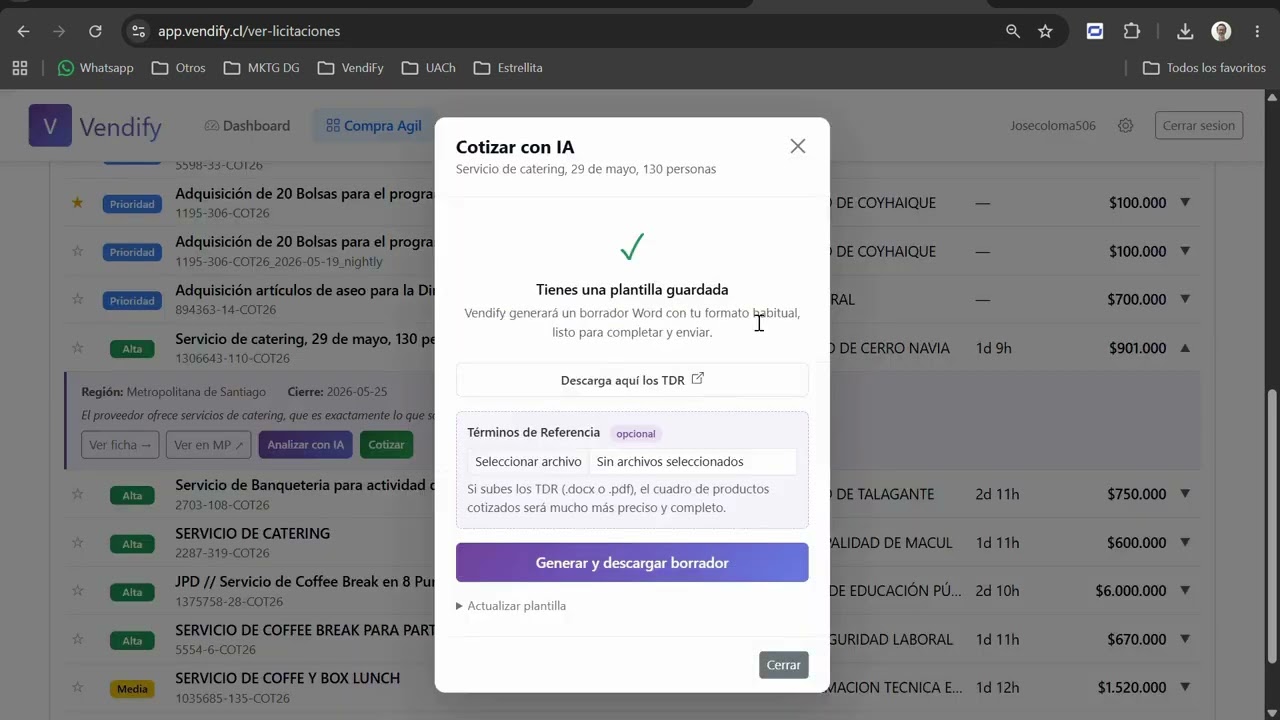Expand the second $100.000 Coyhaique row
The height and width of the screenshot is (720, 1280).
1185,250
